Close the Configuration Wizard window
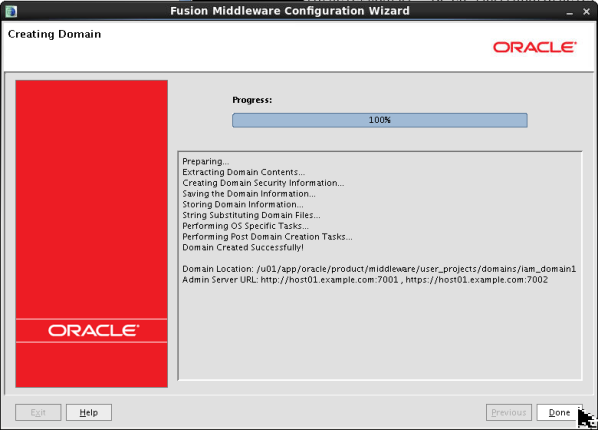The image size is (598, 430). coord(587,12)
